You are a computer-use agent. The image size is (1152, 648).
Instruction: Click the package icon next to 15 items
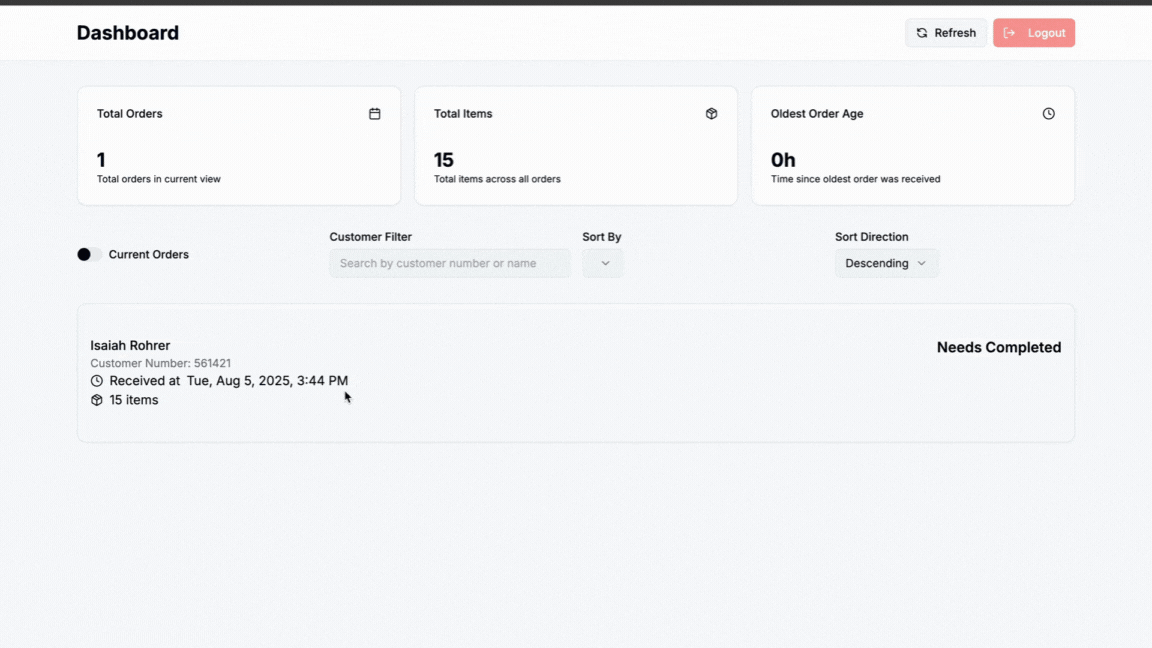[97, 399]
